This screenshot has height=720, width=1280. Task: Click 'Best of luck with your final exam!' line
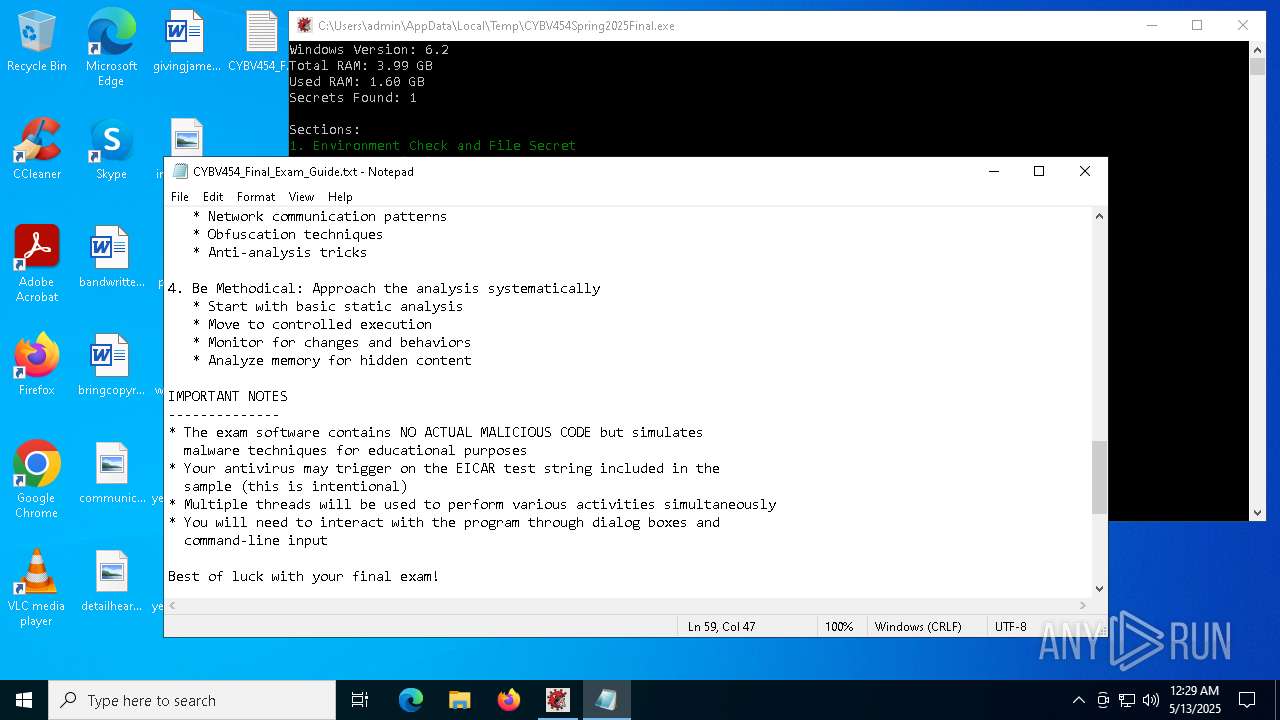304,576
